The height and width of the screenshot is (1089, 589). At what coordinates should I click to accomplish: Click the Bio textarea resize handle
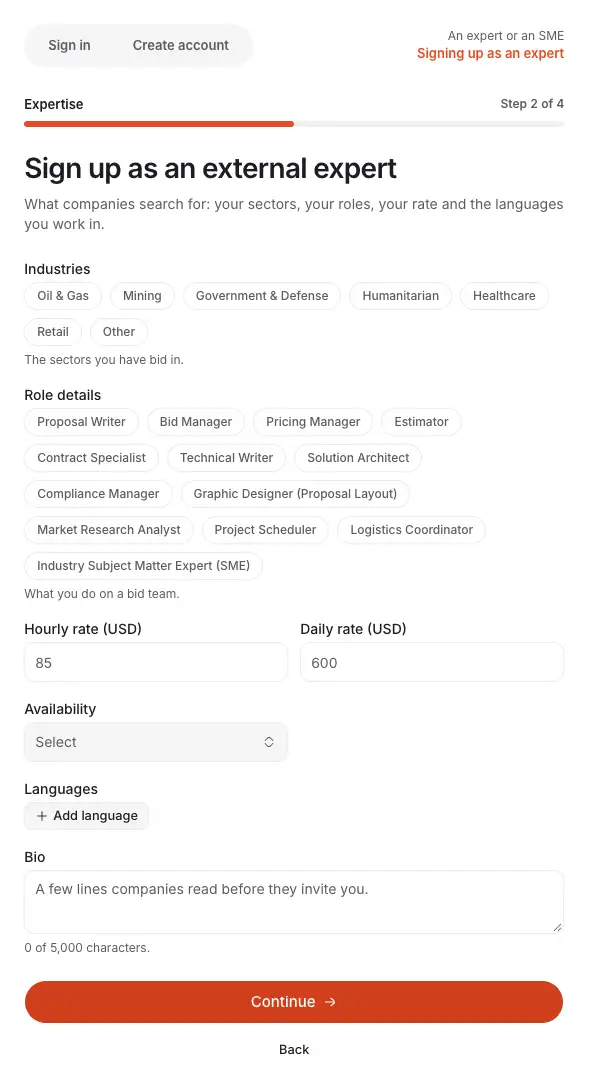[557, 927]
